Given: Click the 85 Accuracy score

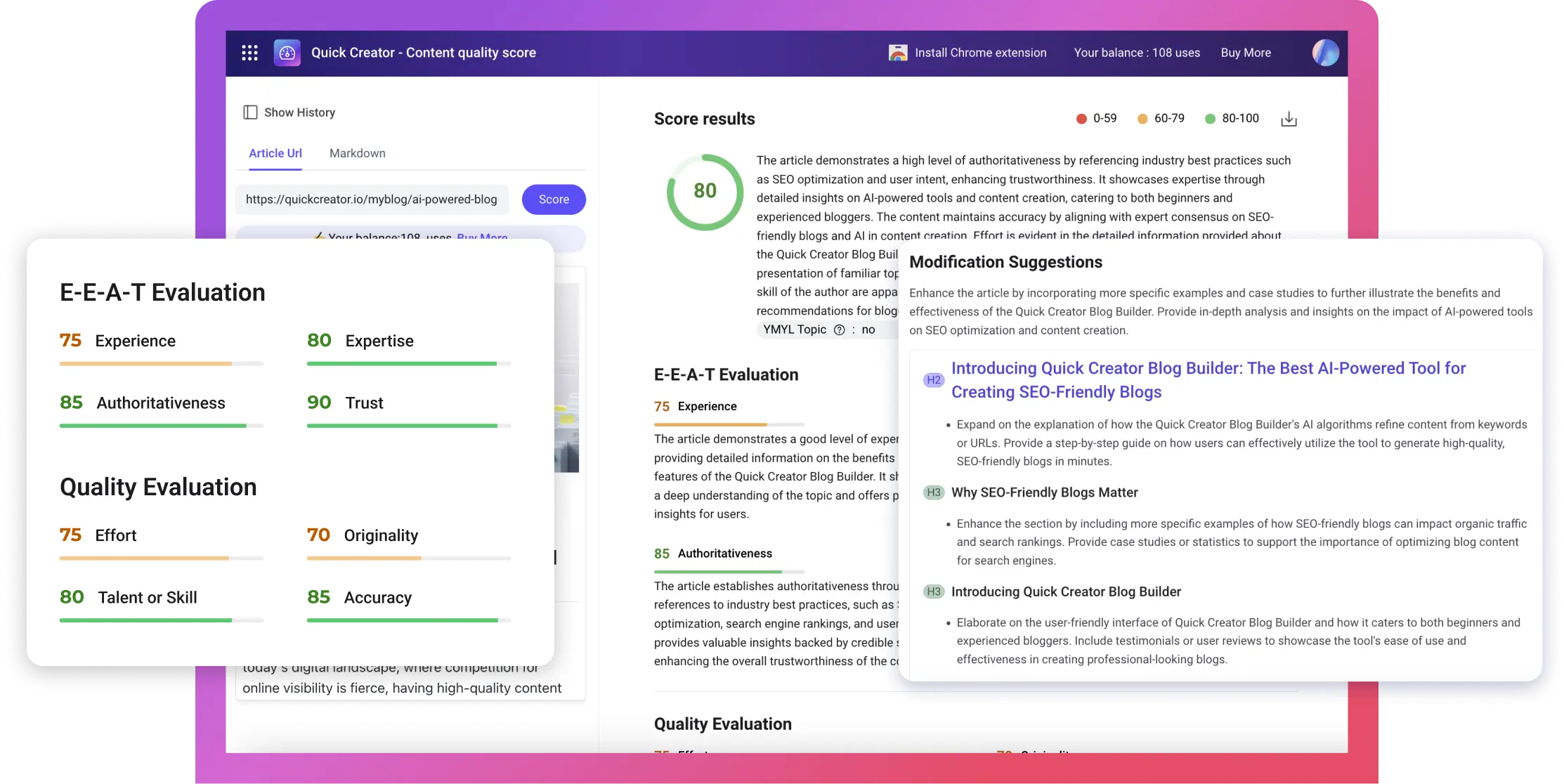Looking at the screenshot, I should tap(359, 597).
